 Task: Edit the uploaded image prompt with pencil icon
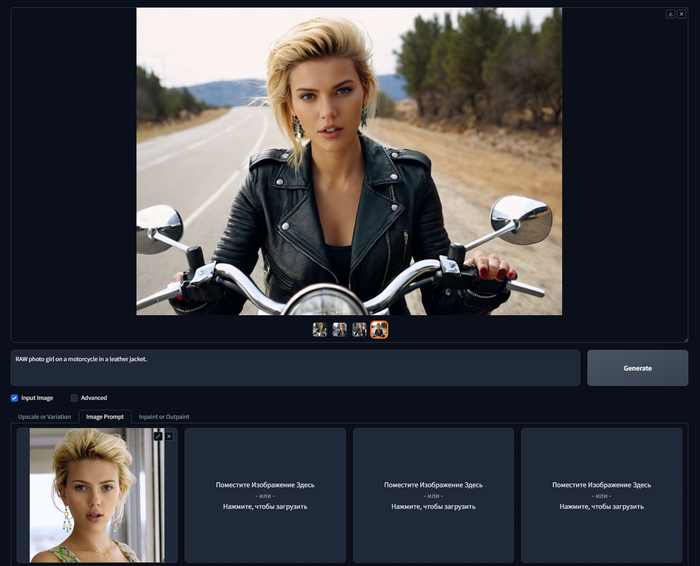point(158,436)
